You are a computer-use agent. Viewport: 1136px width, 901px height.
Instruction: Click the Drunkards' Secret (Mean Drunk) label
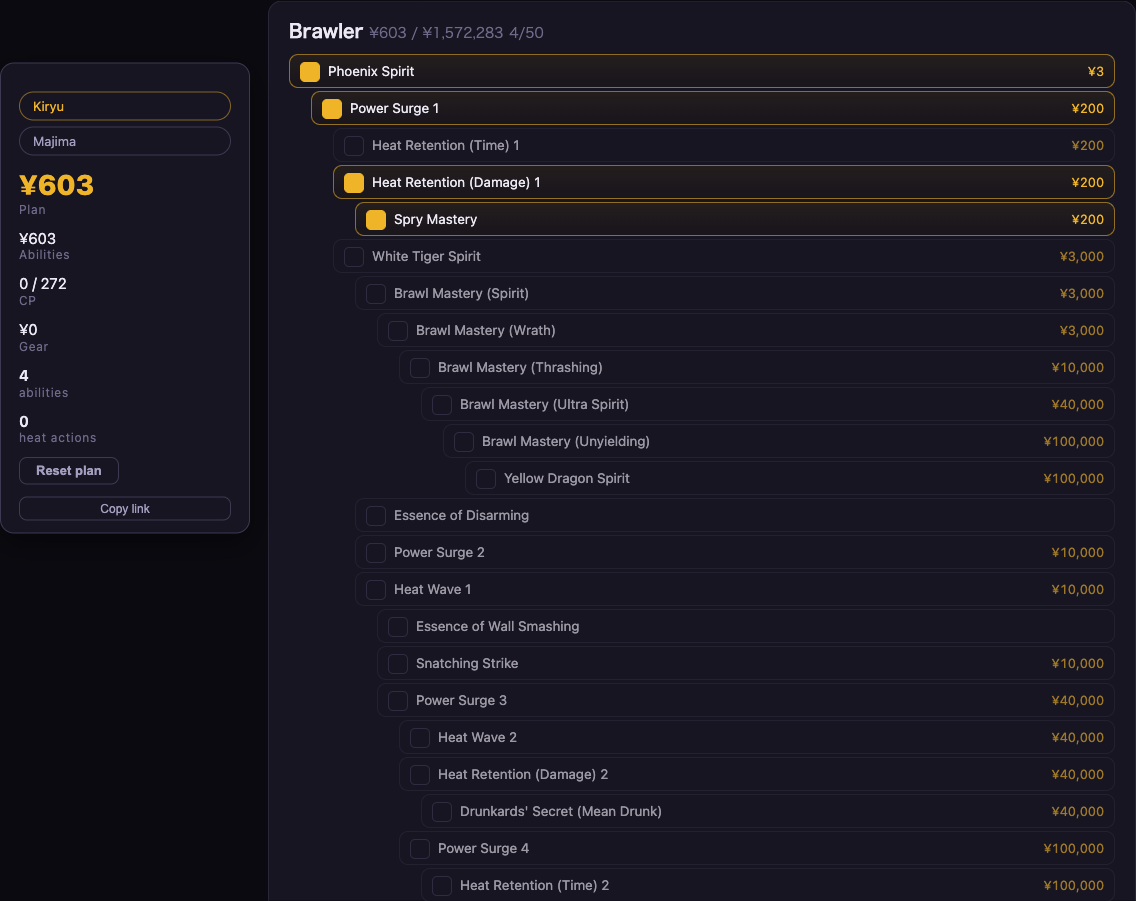click(x=561, y=811)
